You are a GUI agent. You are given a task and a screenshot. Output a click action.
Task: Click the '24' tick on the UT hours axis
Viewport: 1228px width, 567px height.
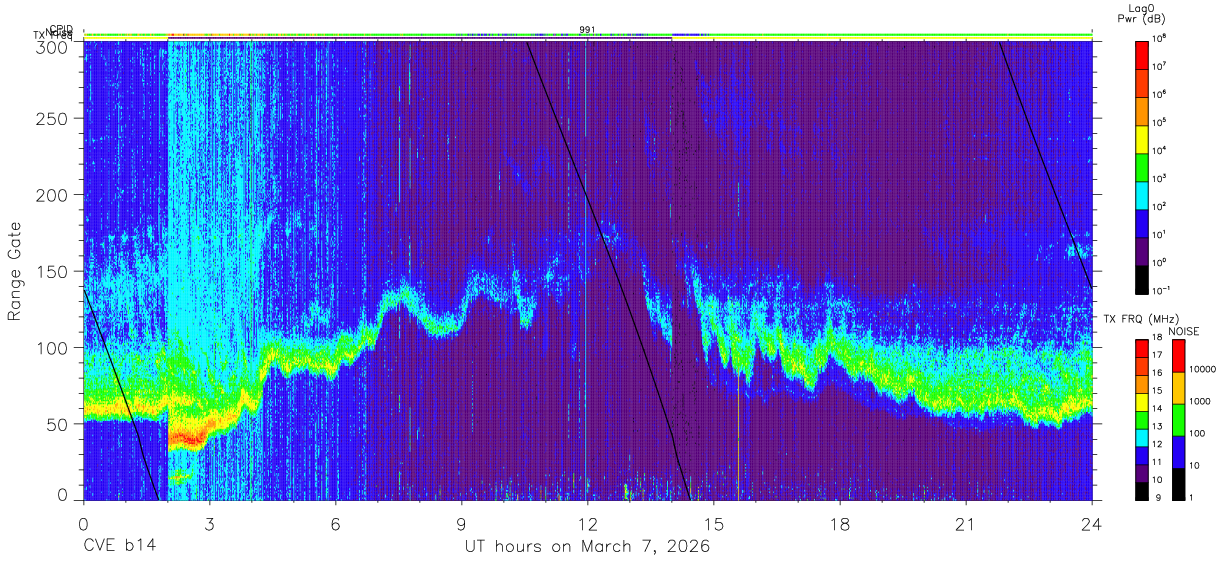(1092, 522)
